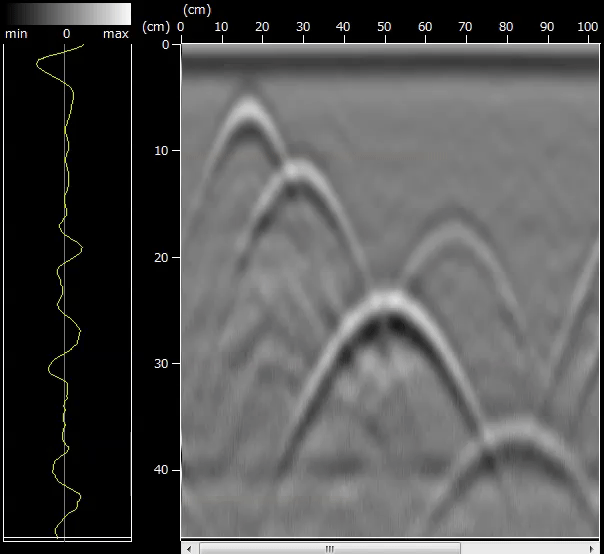This screenshot has height=554, width=604.
Task: Click the horizontal scrollbar right arrow
Action: (592, 549)
